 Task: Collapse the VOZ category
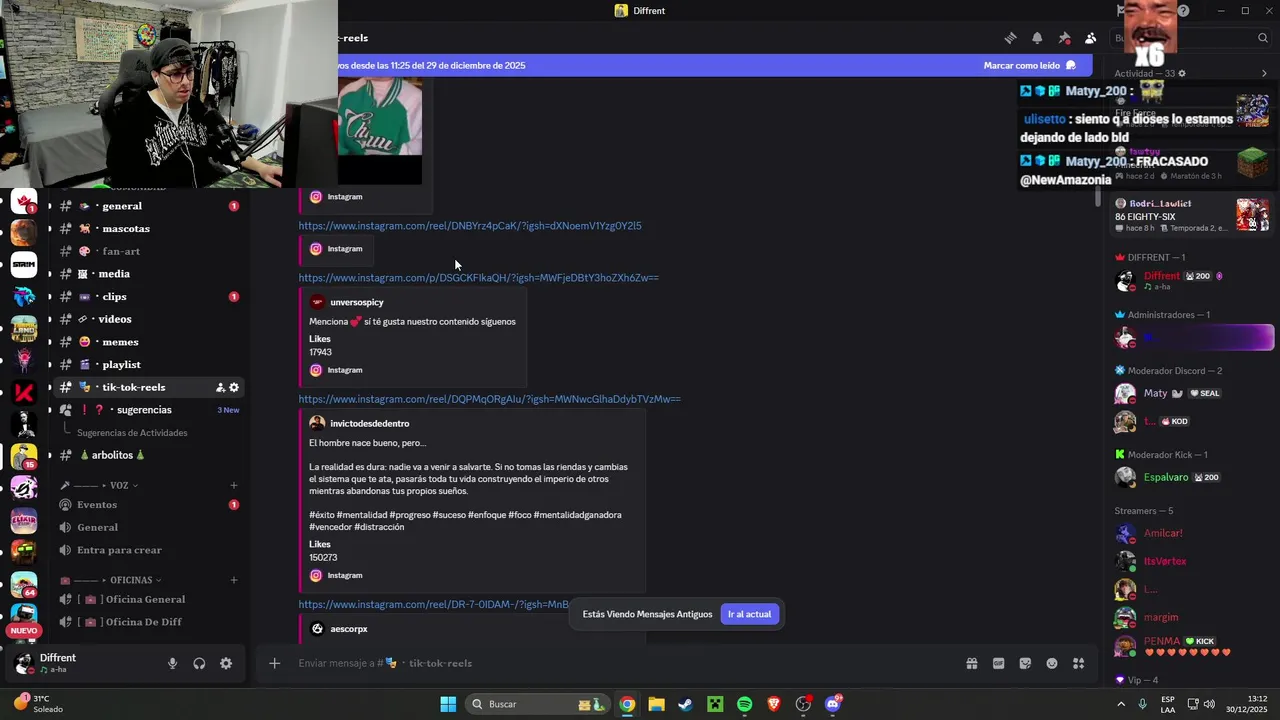coord(119,485)
